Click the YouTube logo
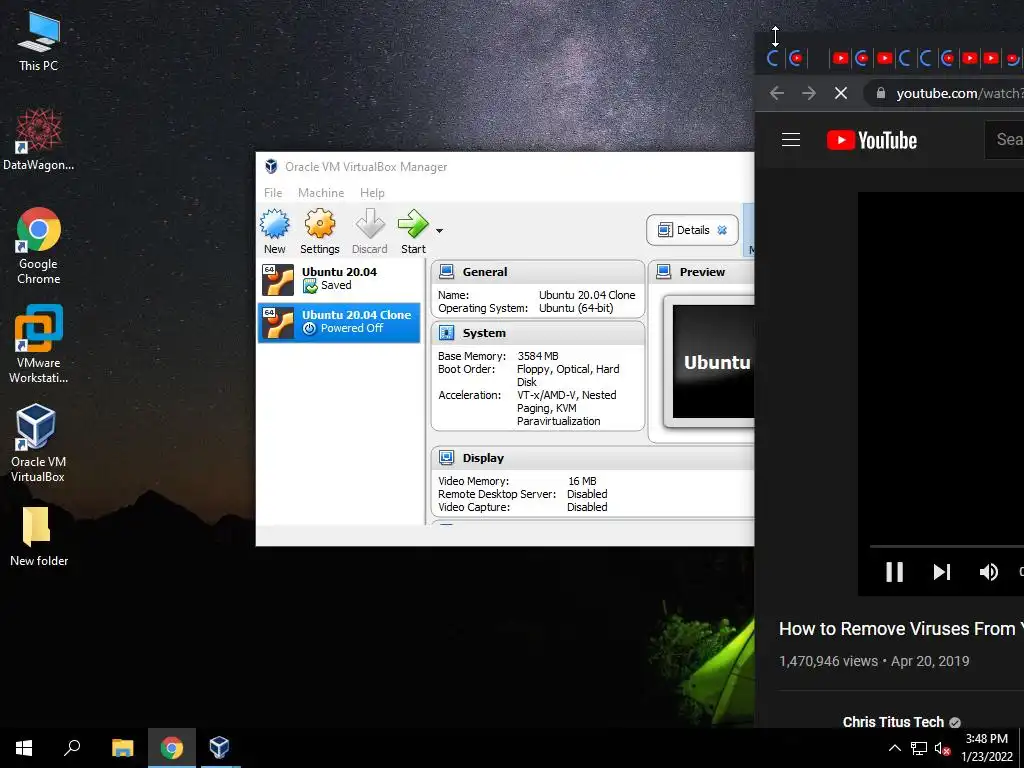 (872, 140)
